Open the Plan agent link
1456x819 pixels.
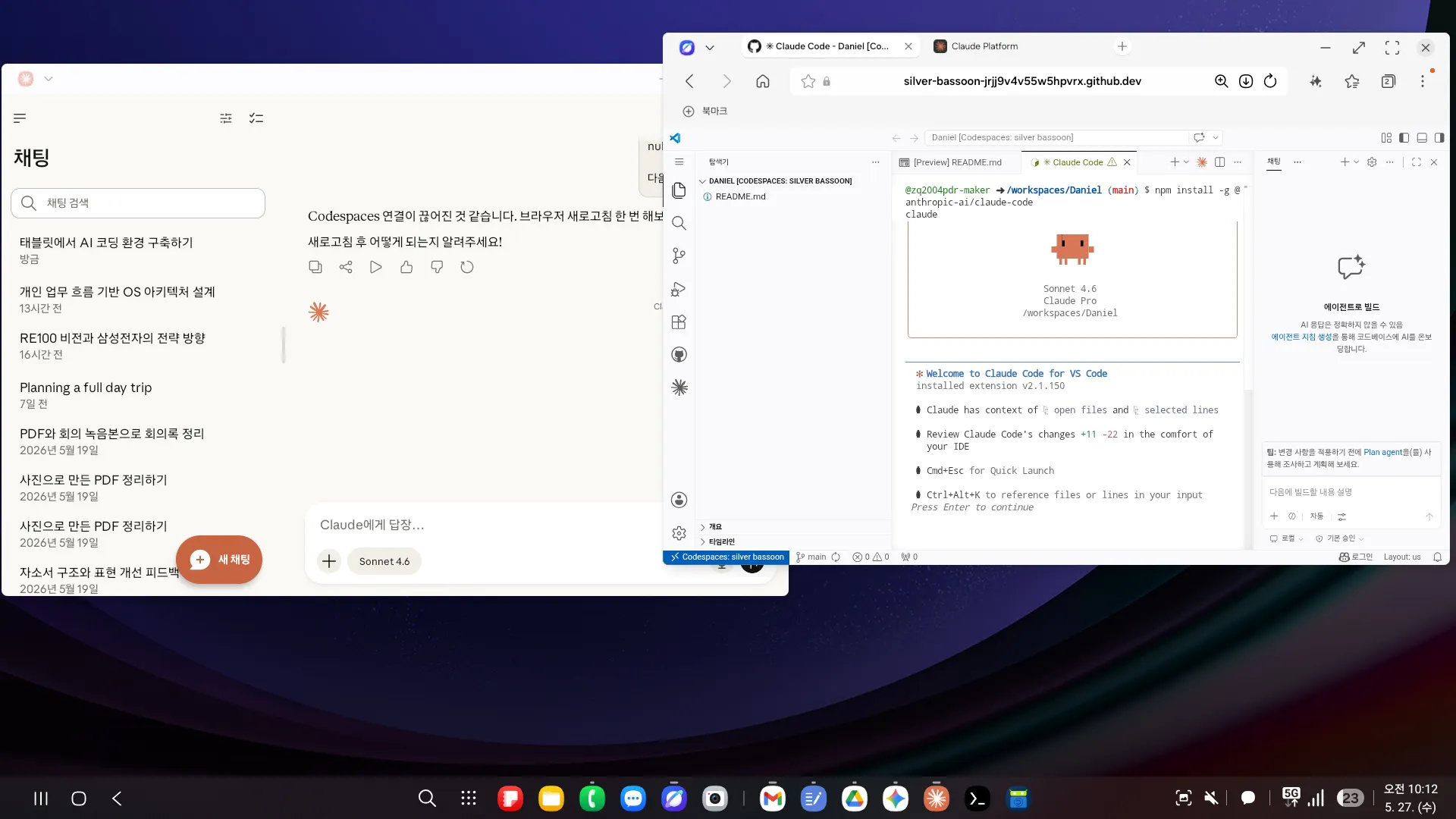(x=1383, y=452)
